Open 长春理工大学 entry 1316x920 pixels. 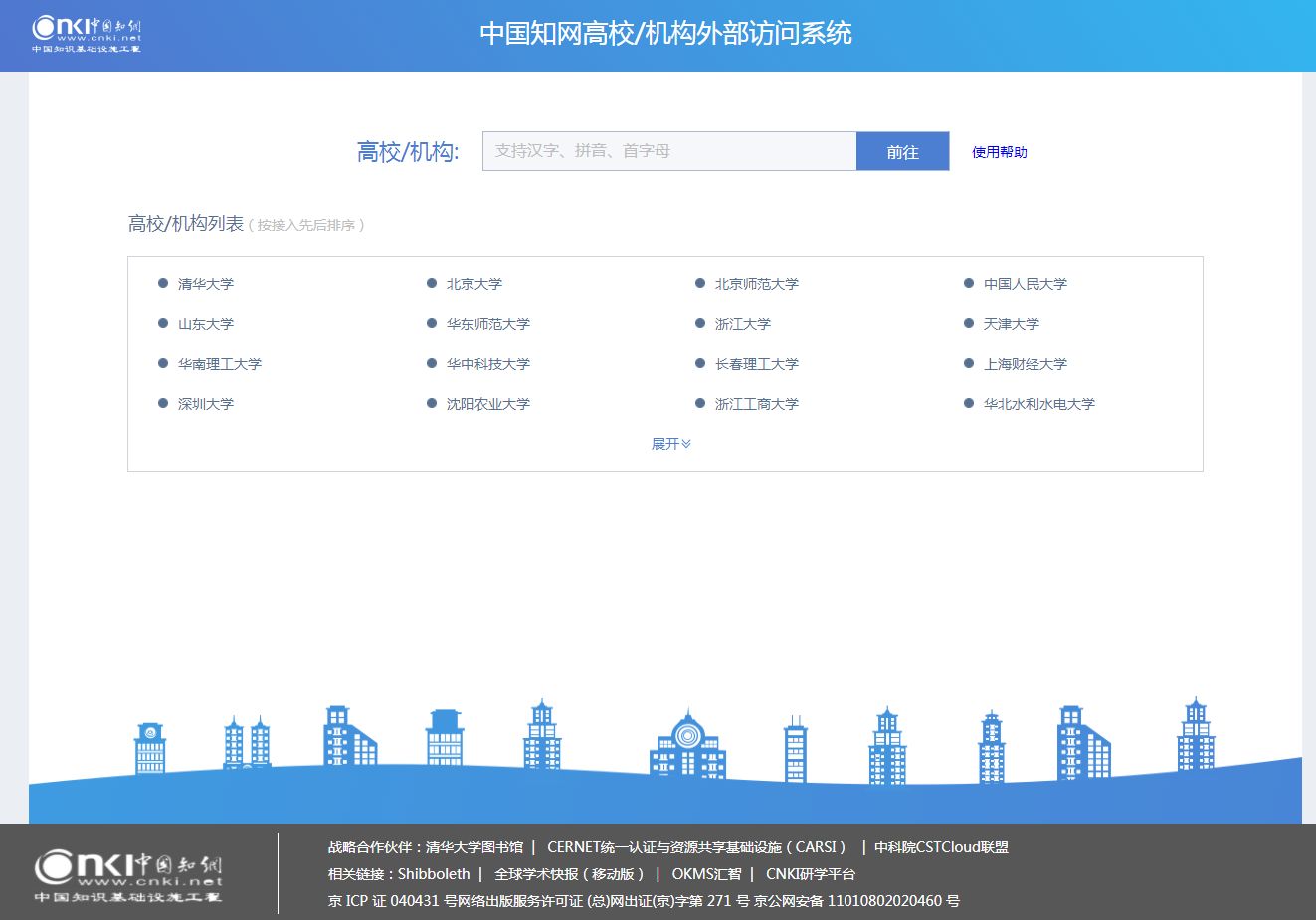[x=757, y=364]
